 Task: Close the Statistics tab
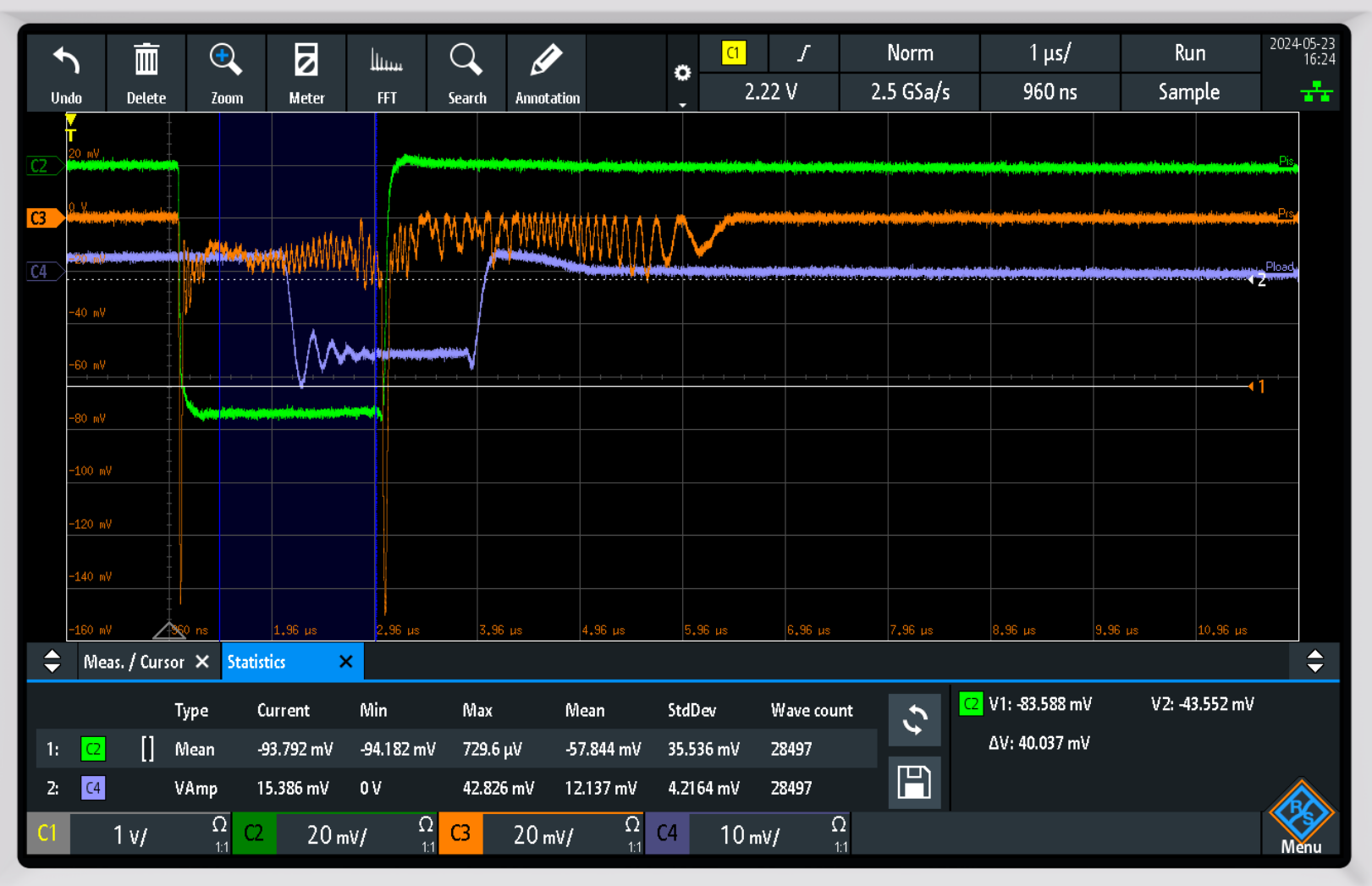coord(346,662)
